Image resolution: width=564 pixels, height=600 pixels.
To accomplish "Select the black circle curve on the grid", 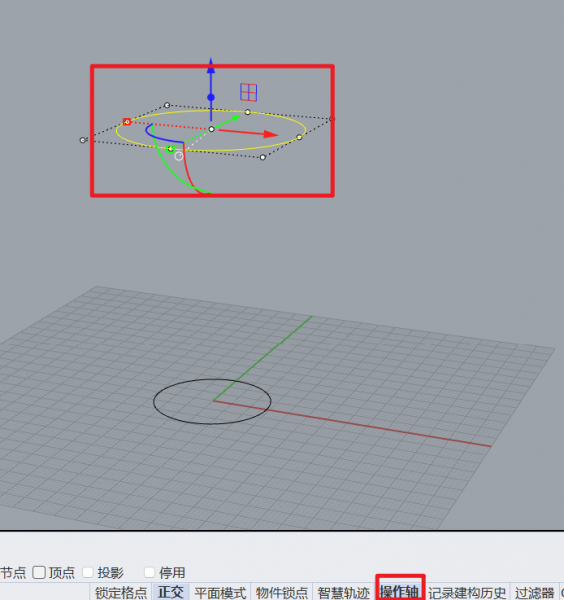I will 154,402.
